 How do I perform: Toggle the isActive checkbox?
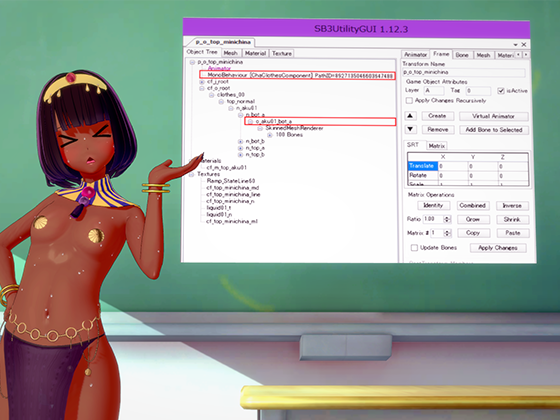501,91
